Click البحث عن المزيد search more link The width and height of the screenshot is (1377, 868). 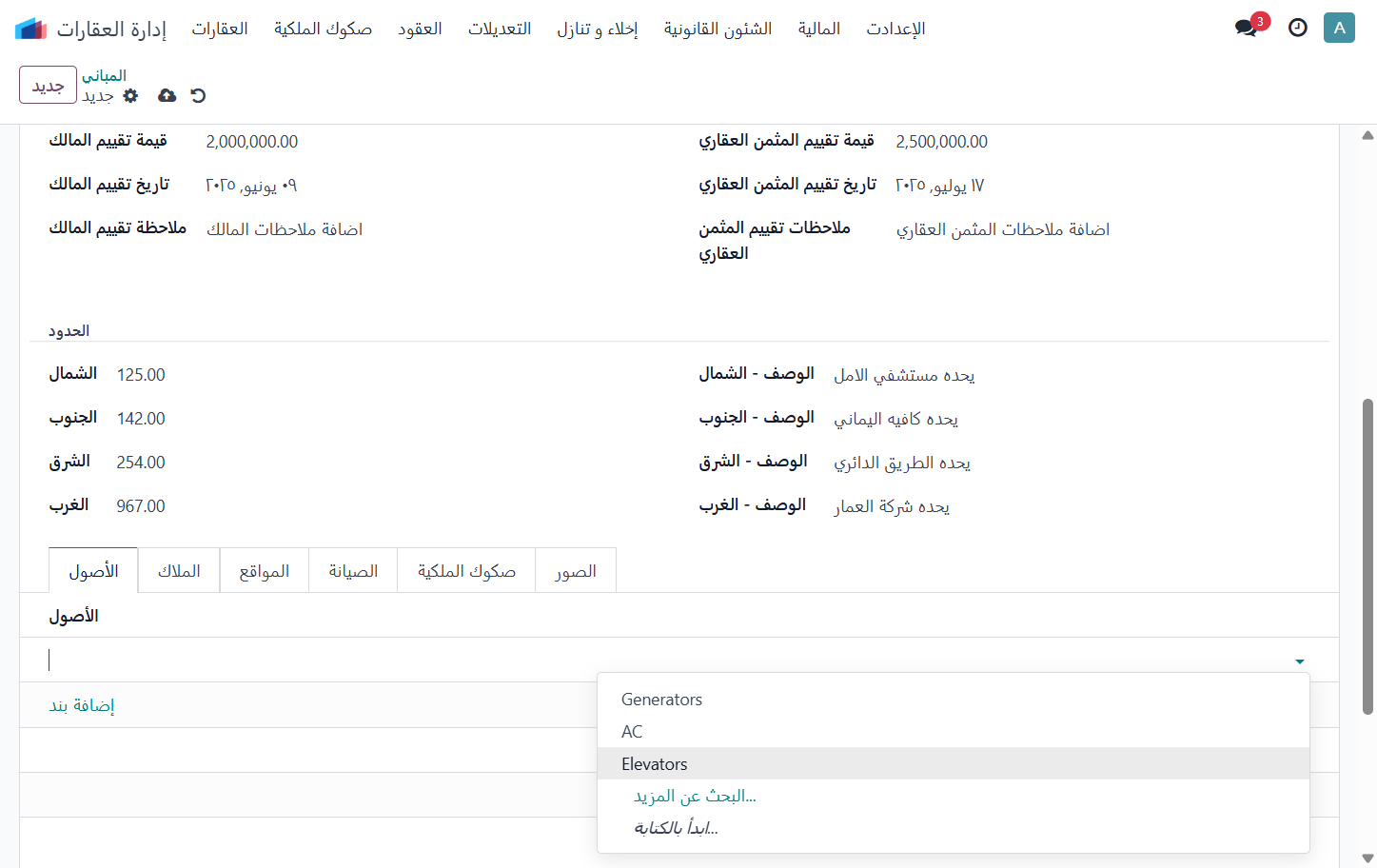(x=695, y=796)
